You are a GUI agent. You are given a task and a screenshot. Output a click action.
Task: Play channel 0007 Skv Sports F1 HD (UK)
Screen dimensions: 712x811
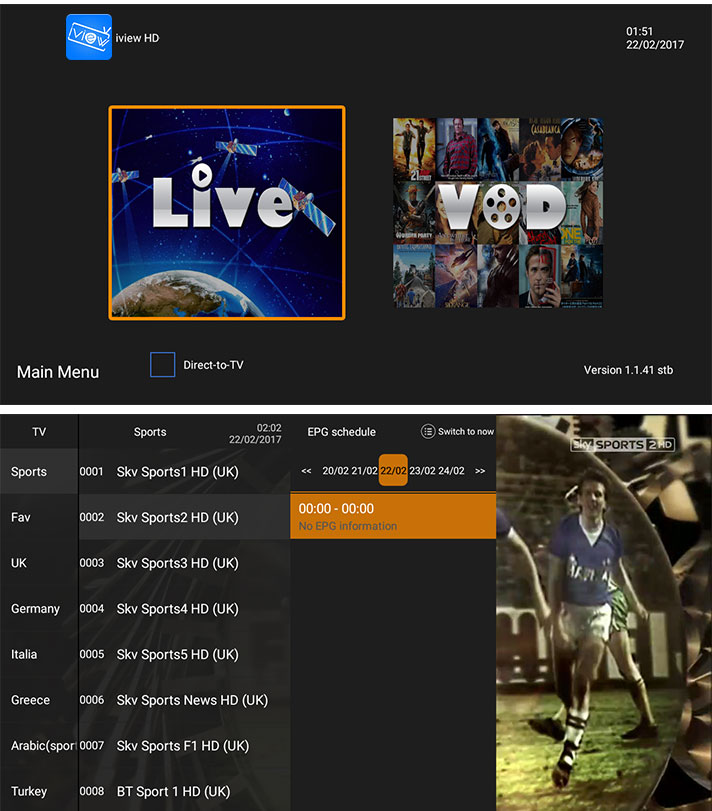click(x=184, y=745)
